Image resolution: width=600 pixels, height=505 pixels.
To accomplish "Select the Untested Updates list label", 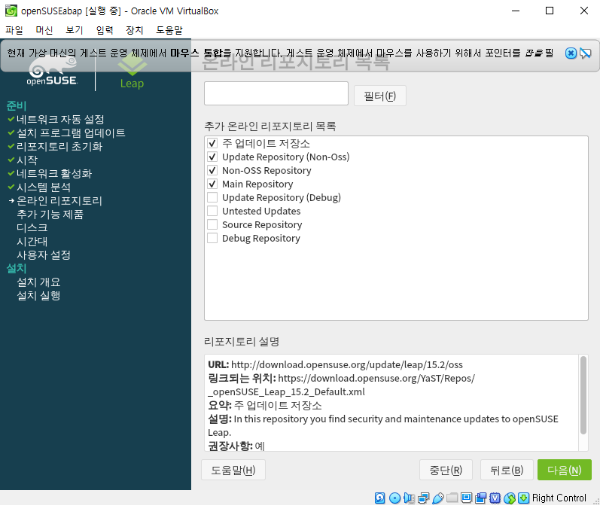I will [x=261, y=211].
